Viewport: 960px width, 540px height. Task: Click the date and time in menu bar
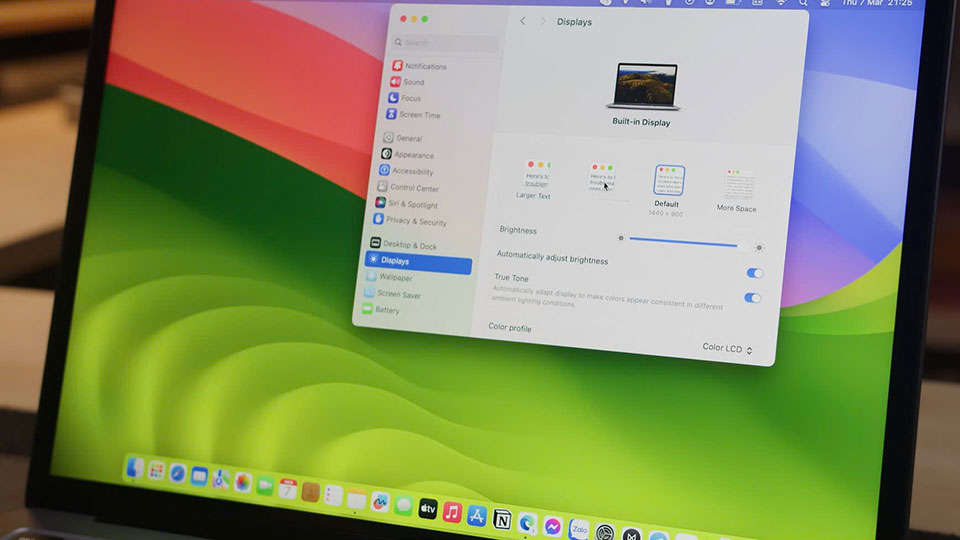coord(877,3)
